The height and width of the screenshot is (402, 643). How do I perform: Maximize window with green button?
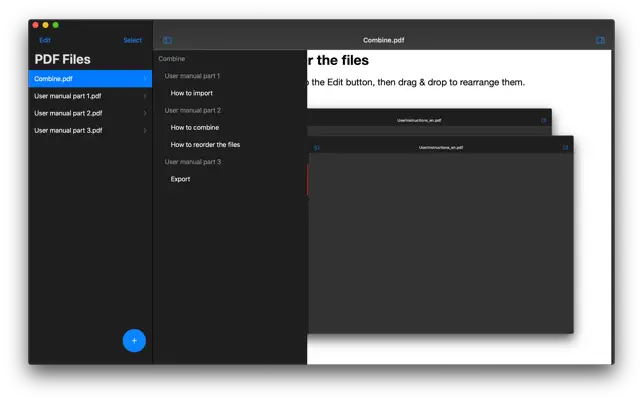(55, 25)
